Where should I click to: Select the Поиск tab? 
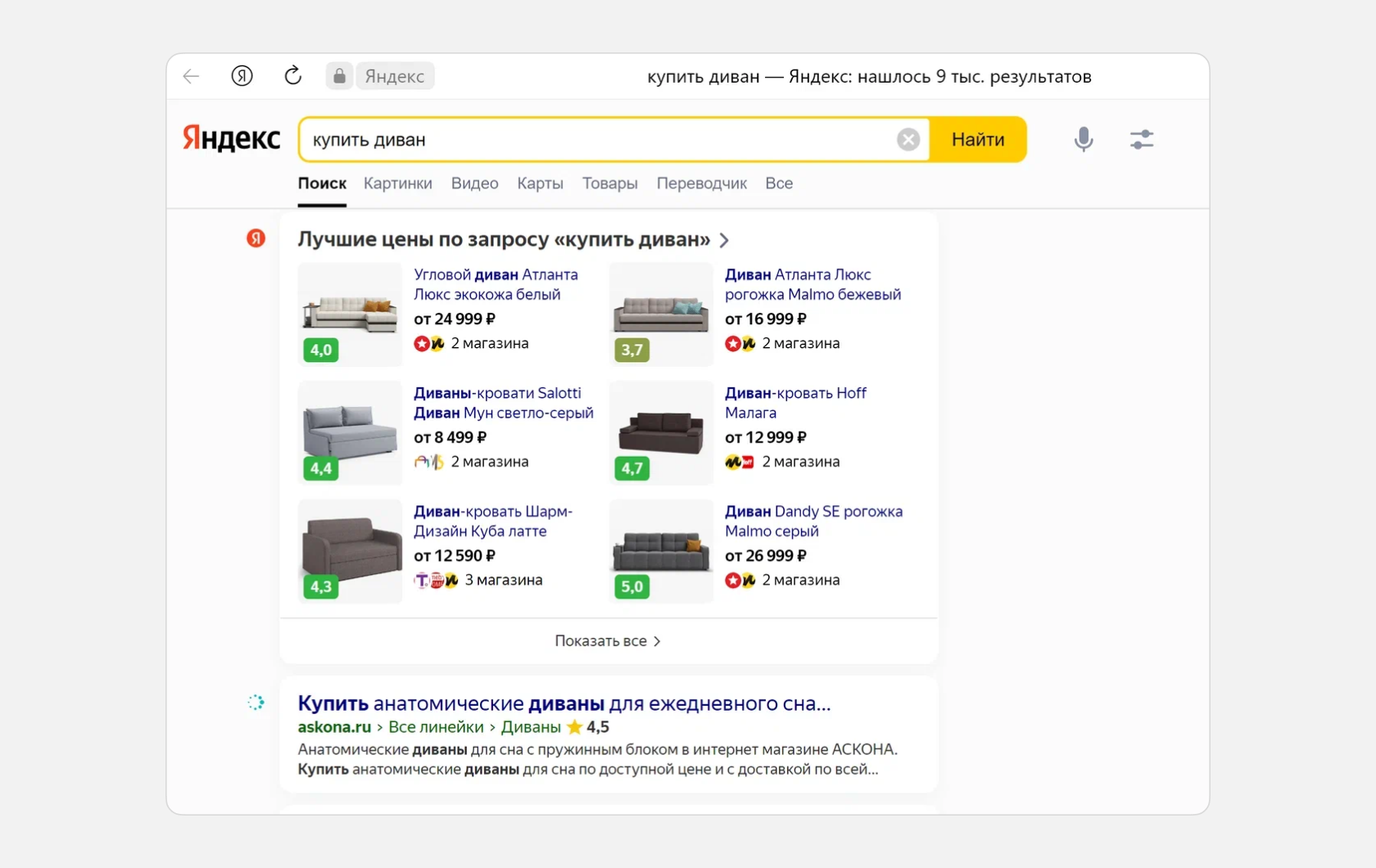click(x=322, y=183)
